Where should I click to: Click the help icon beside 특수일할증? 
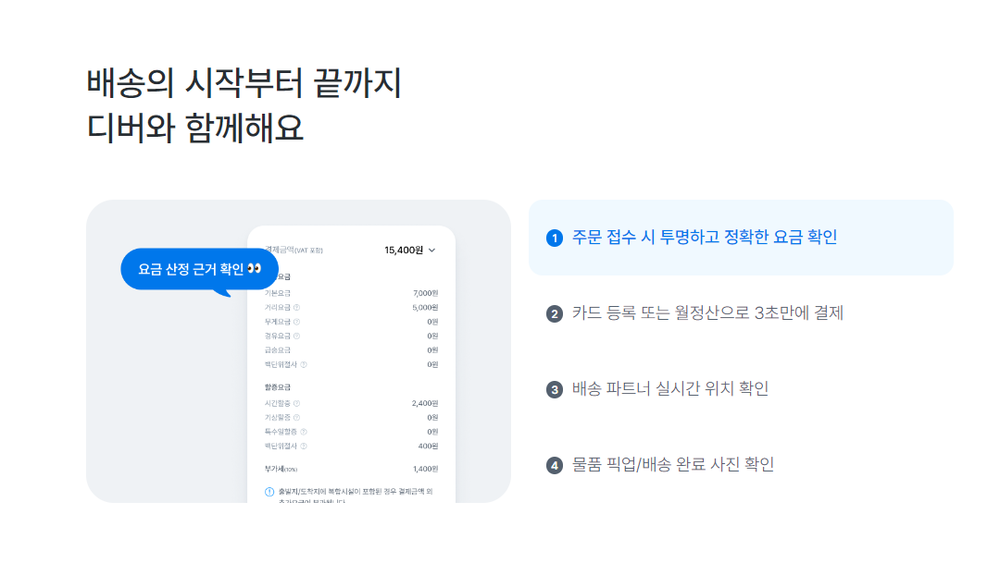(303, 432)
